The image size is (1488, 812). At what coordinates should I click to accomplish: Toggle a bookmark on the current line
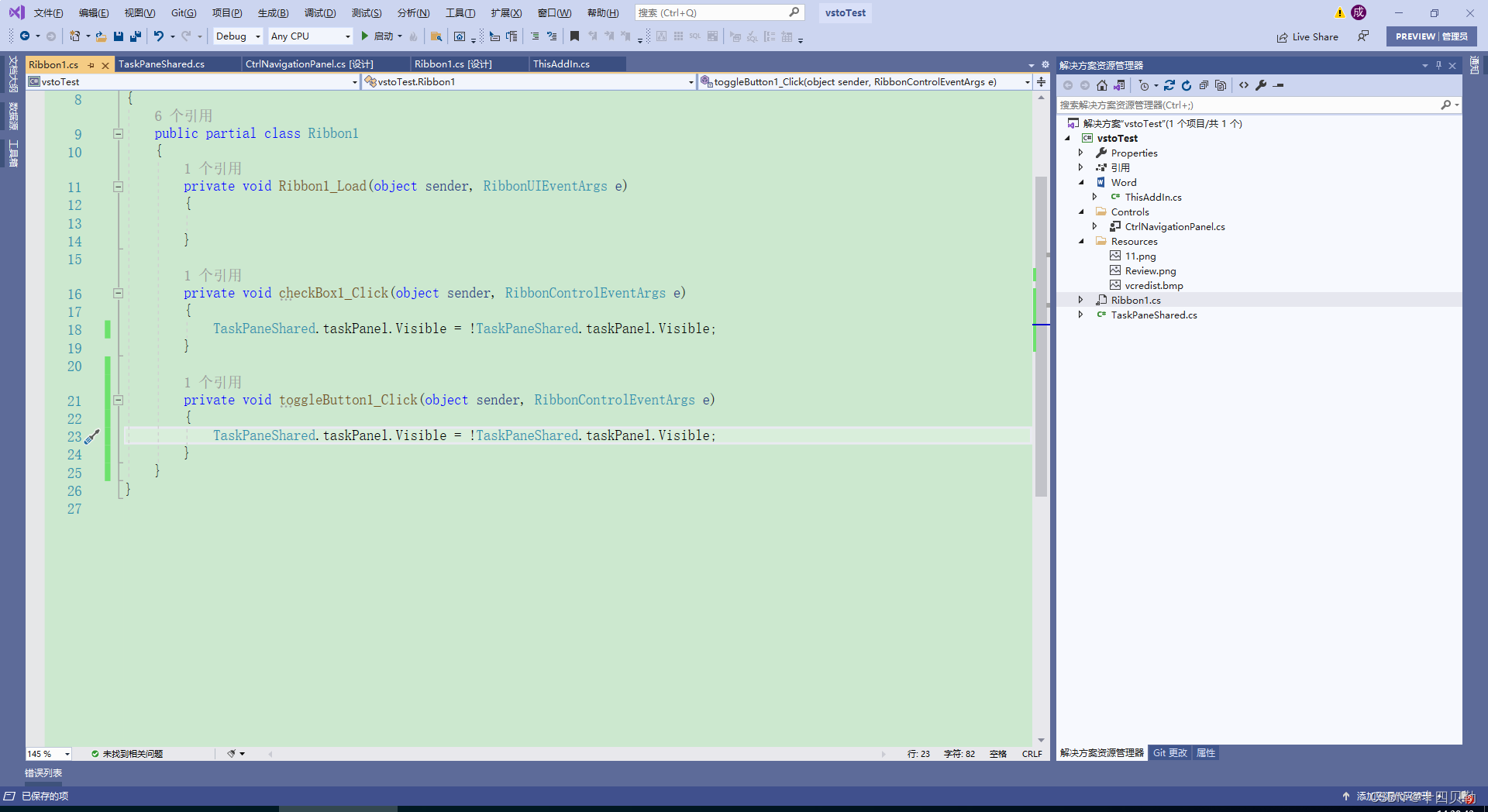coord(574,36)
